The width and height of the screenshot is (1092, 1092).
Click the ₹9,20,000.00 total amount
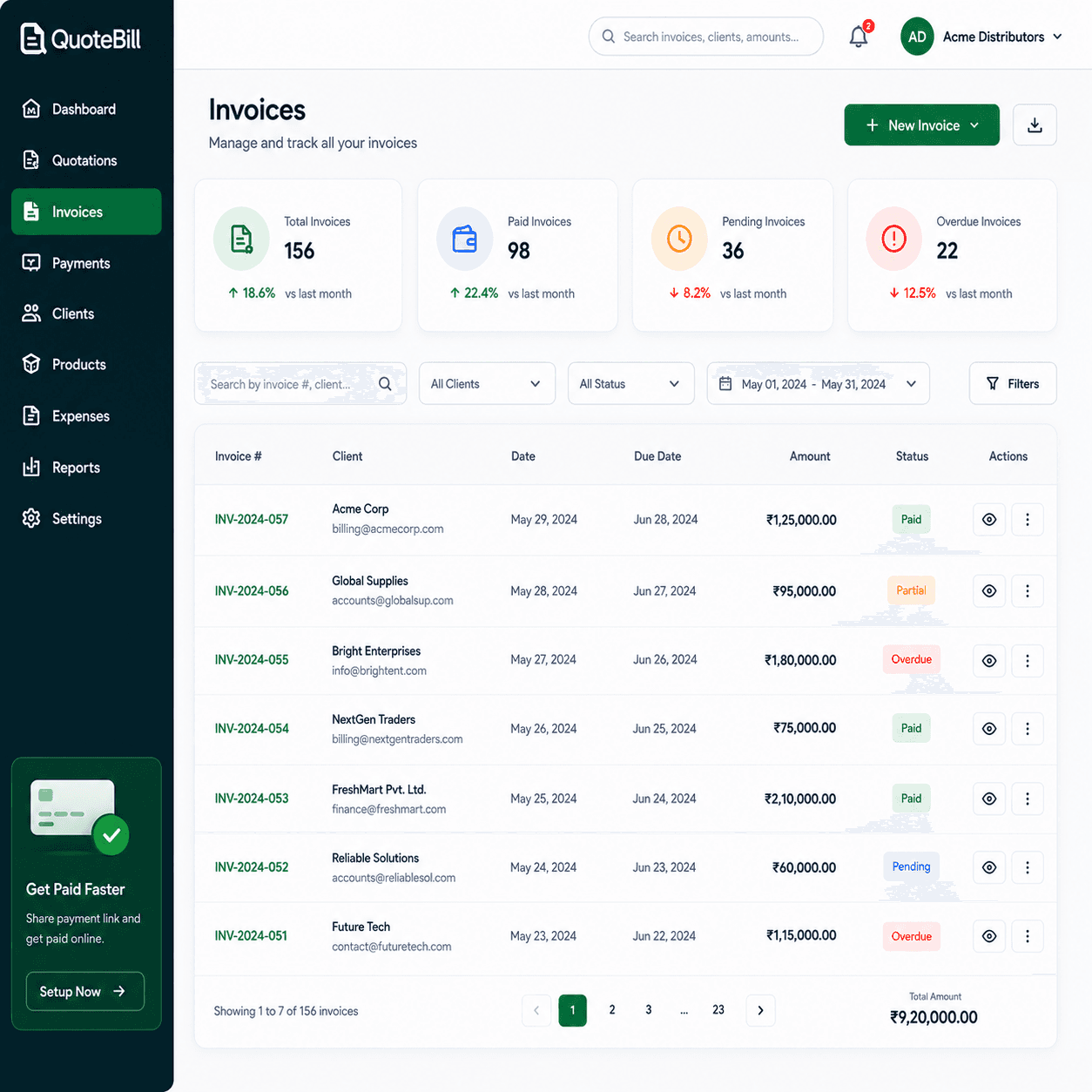[934, 1017]
